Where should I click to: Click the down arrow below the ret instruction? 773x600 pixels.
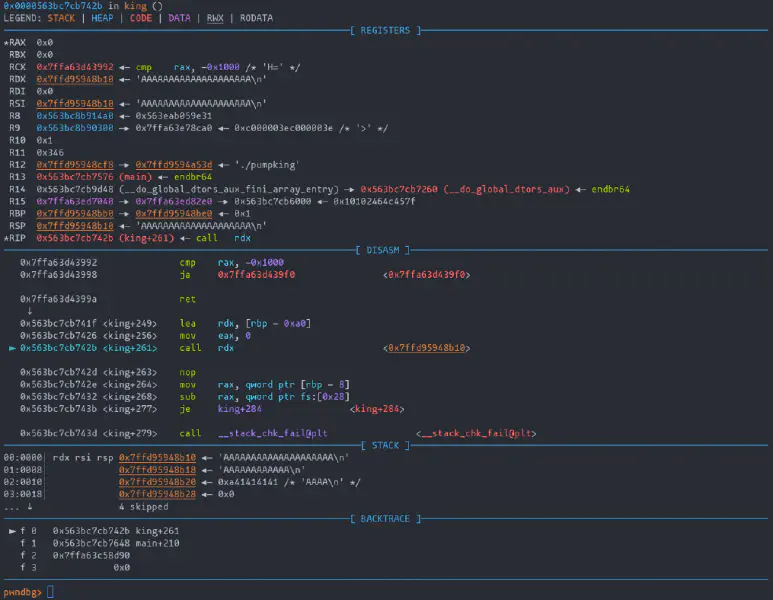[29, 311]
